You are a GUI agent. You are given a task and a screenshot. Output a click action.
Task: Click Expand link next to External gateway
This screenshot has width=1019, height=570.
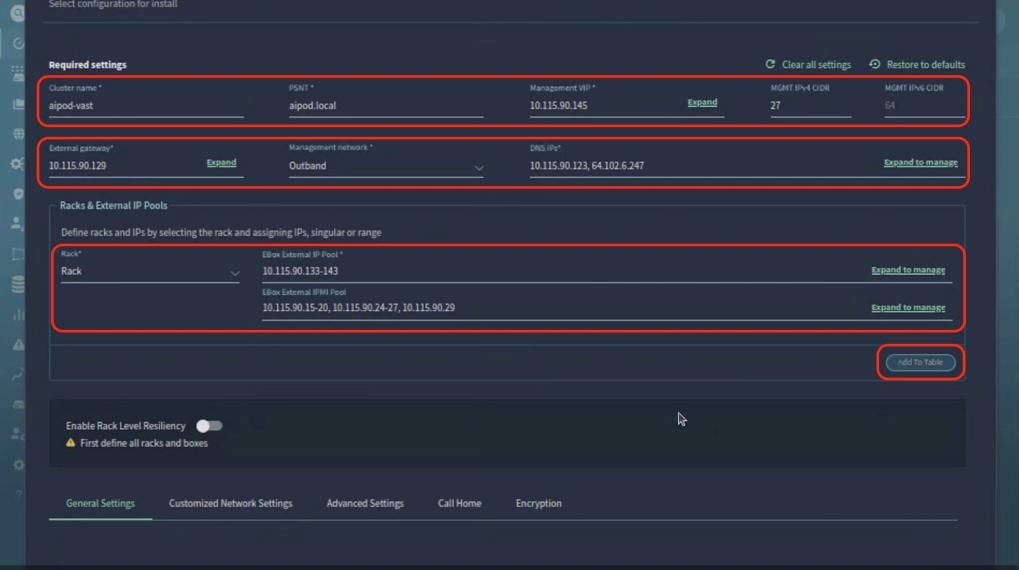coord(221,162)
